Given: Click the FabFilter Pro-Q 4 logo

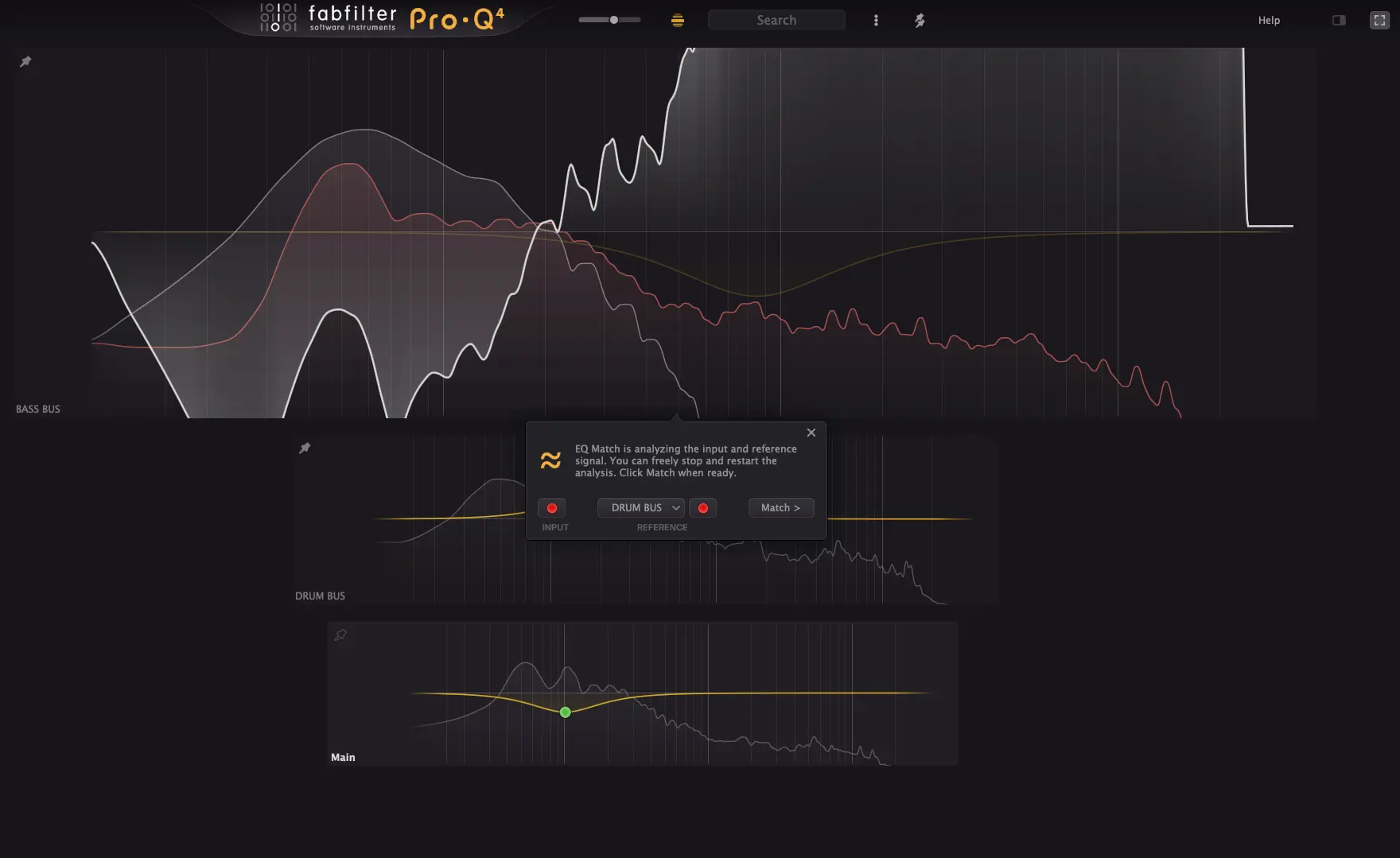Looking at the screenshot, I should click(x=383, y=18).
